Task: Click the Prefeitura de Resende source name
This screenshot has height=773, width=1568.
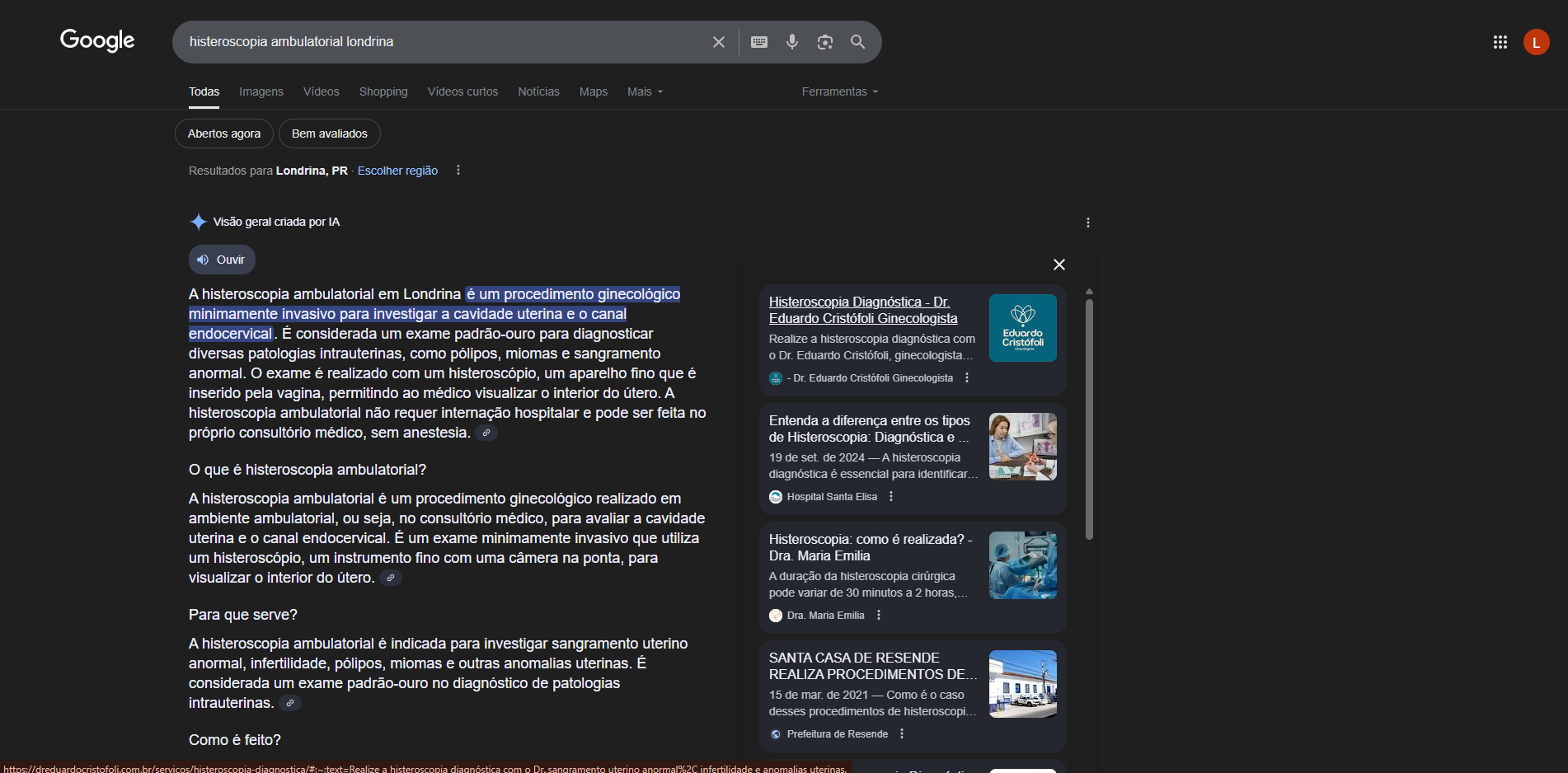Action: tap(838, 734)
